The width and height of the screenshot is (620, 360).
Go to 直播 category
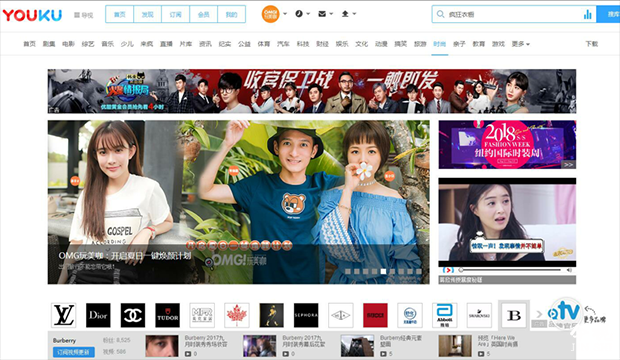coord(166,44)
